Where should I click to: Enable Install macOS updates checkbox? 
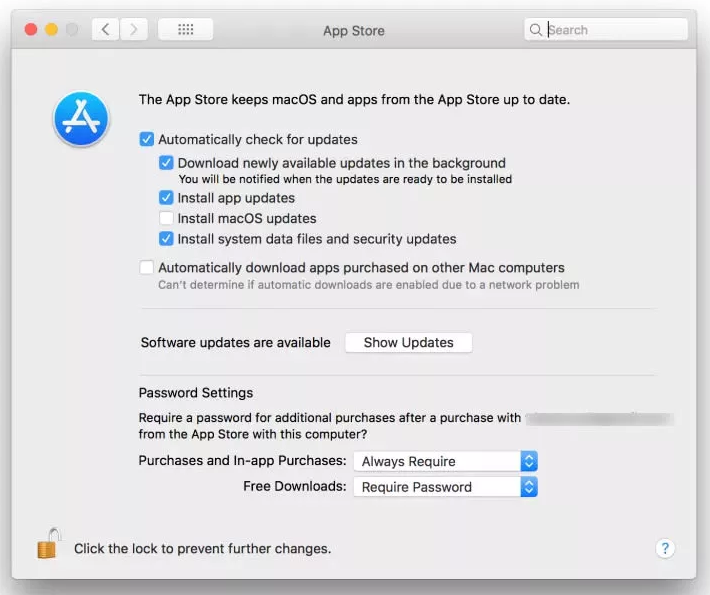click(x=166, y=218)
